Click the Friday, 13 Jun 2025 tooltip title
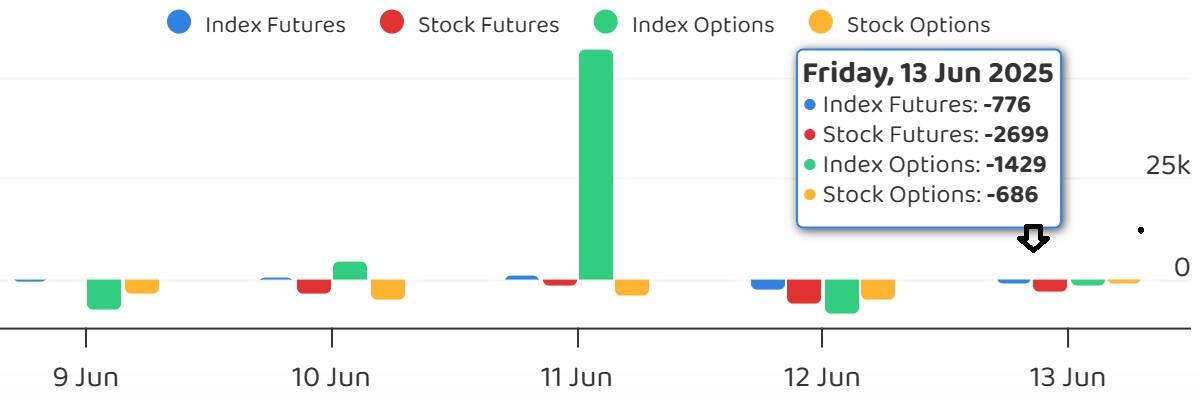The height and width of the screenshot is (401, 1201). [928, 73]
